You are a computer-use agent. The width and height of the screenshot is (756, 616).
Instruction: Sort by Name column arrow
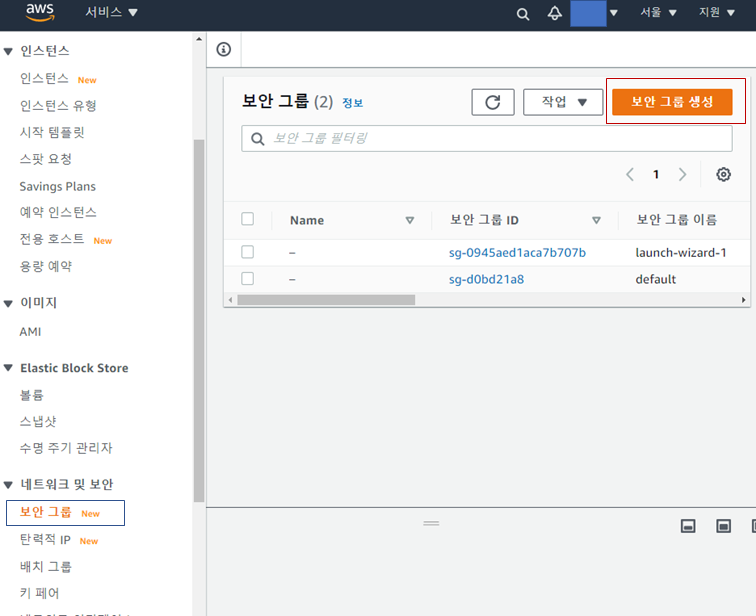(x=410, y=220)
